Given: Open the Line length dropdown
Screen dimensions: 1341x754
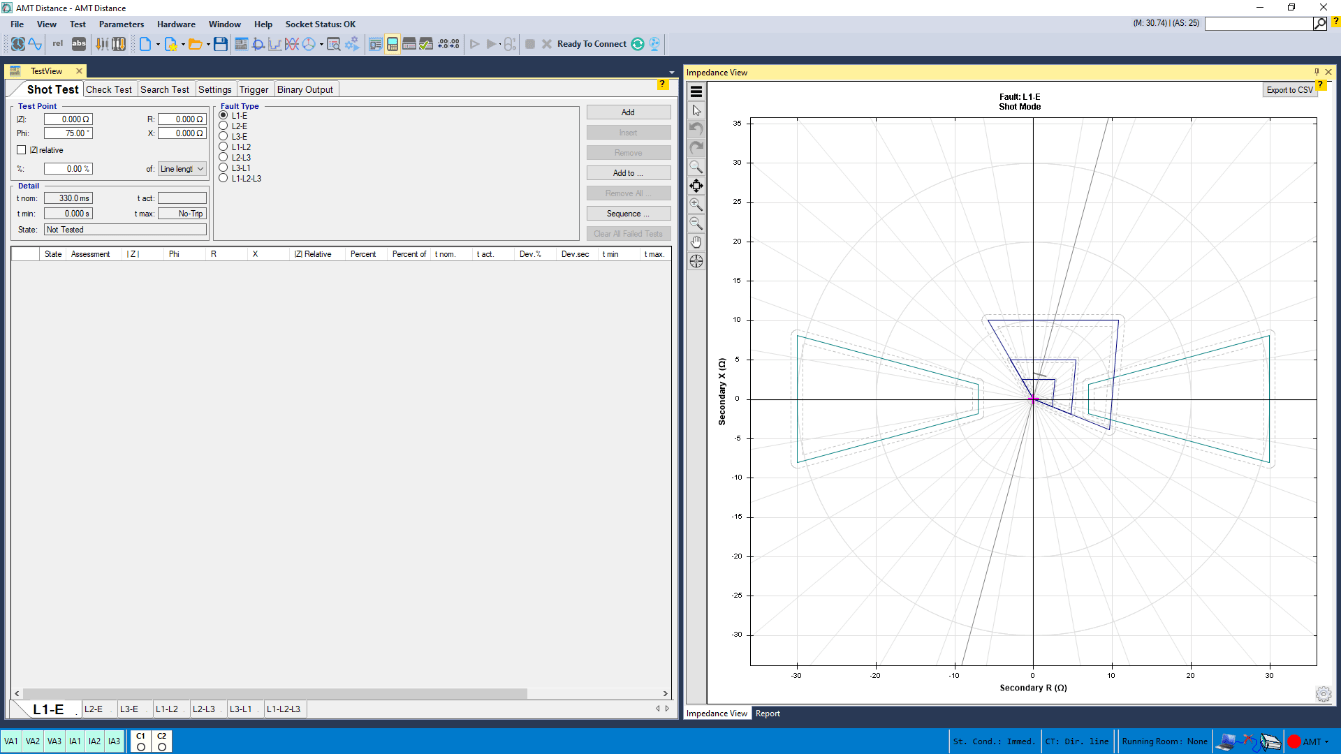Looking at the screenshot, I should tap(183, 169).
